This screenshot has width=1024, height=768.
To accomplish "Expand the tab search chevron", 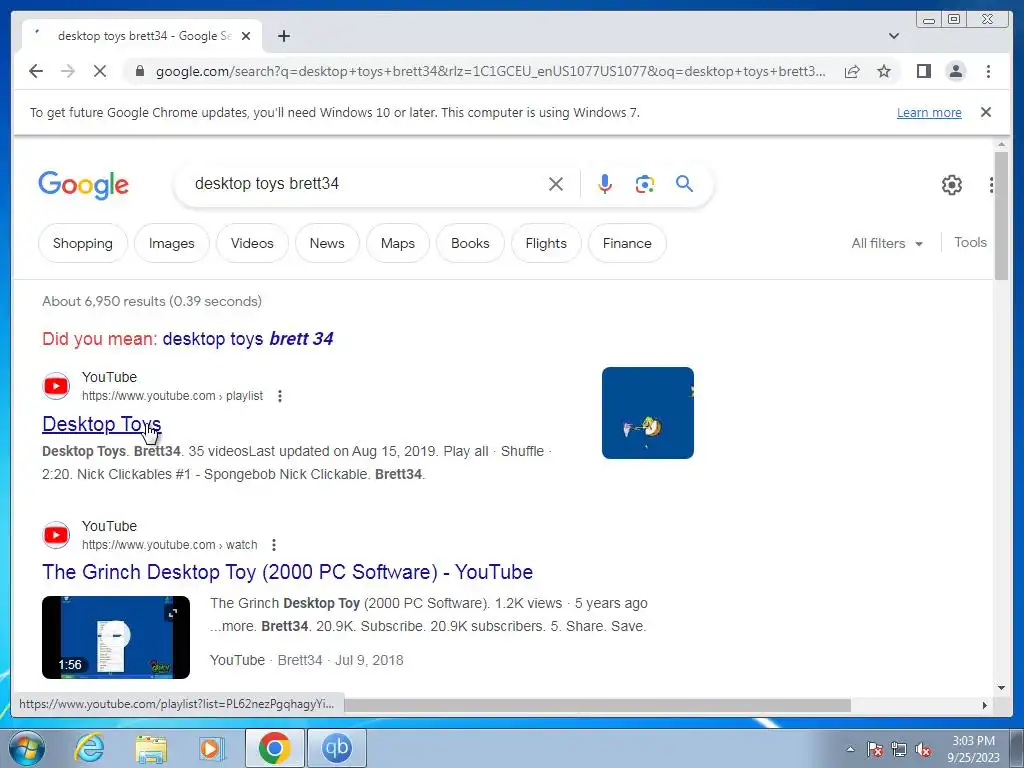I will pyautogui.click(x=894, y=36).
